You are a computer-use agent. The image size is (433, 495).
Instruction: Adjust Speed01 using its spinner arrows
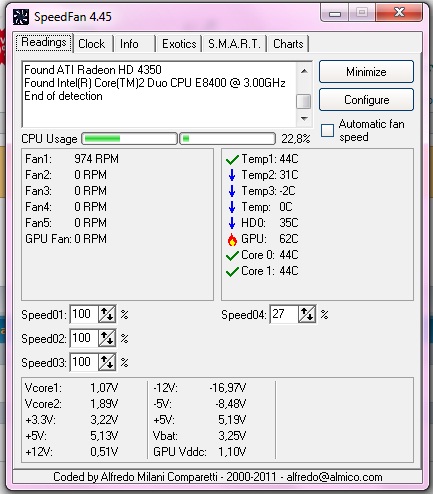[x=107, y=314]
